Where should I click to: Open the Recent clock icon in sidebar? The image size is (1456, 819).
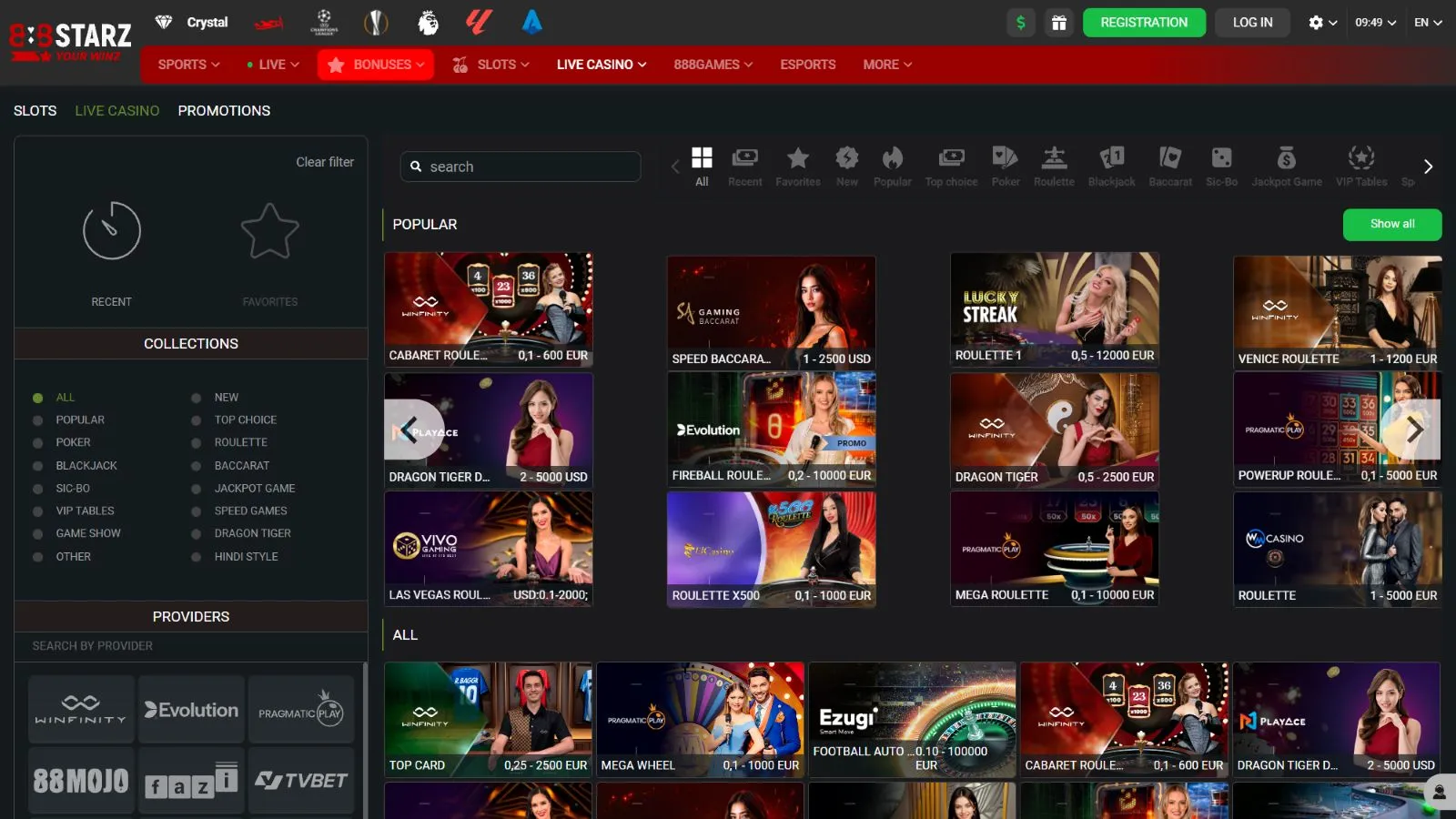click(112, 231)
